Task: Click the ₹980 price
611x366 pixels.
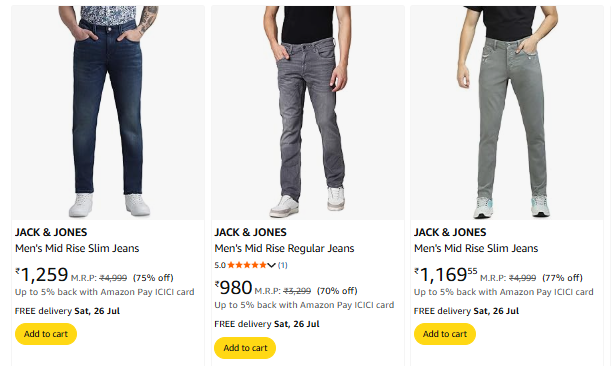Action: 233,288
